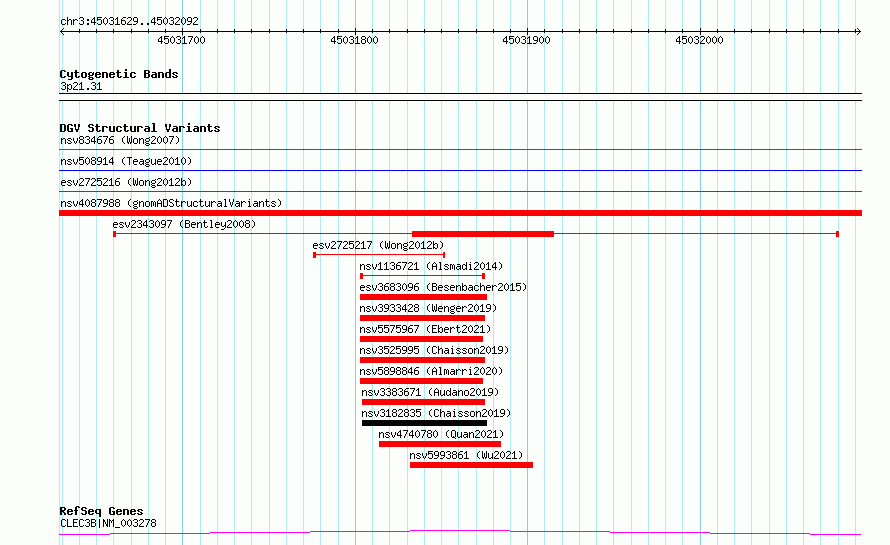This screenshot has height=545, width=890.
Task: Select the RefSeq Genes track title
Action: (101, 511)
